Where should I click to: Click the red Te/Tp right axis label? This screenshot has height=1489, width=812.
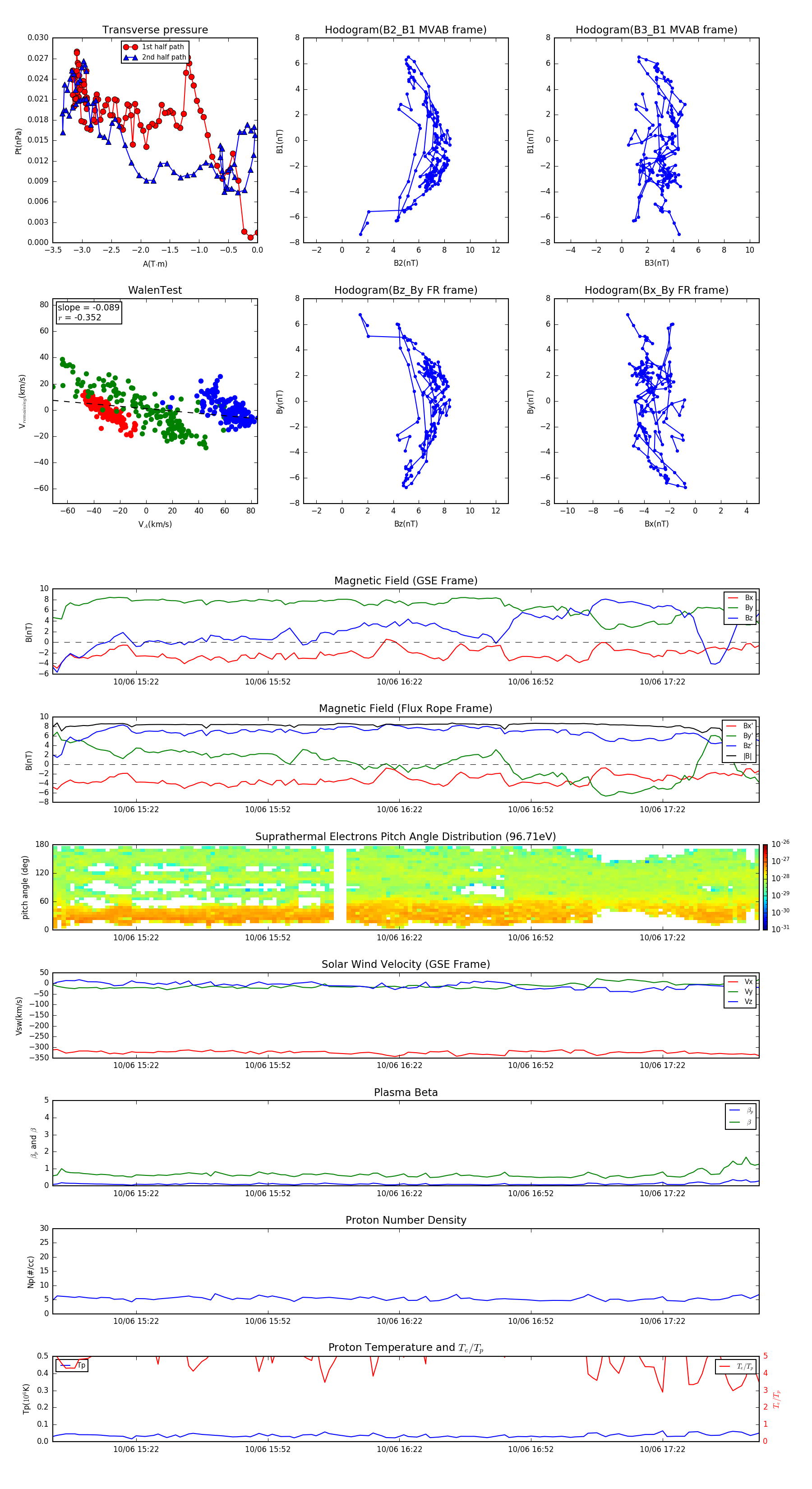point(777,1399)
